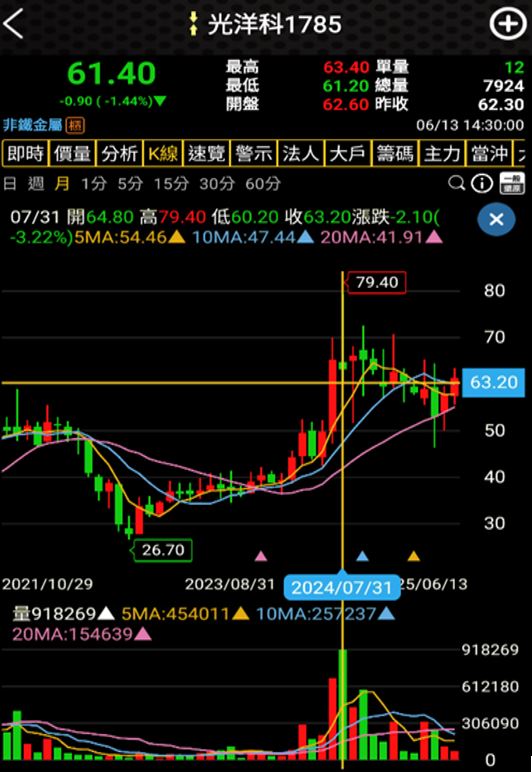Add stock to watchlist with plus icon

coord(508,24)
